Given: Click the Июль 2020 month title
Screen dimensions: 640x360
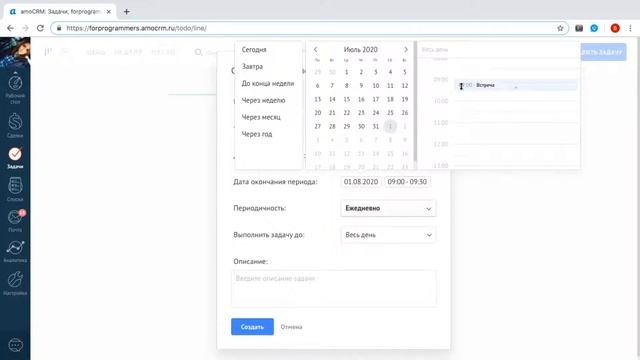Looking at the screenshot, I should (x=360, y=49).
